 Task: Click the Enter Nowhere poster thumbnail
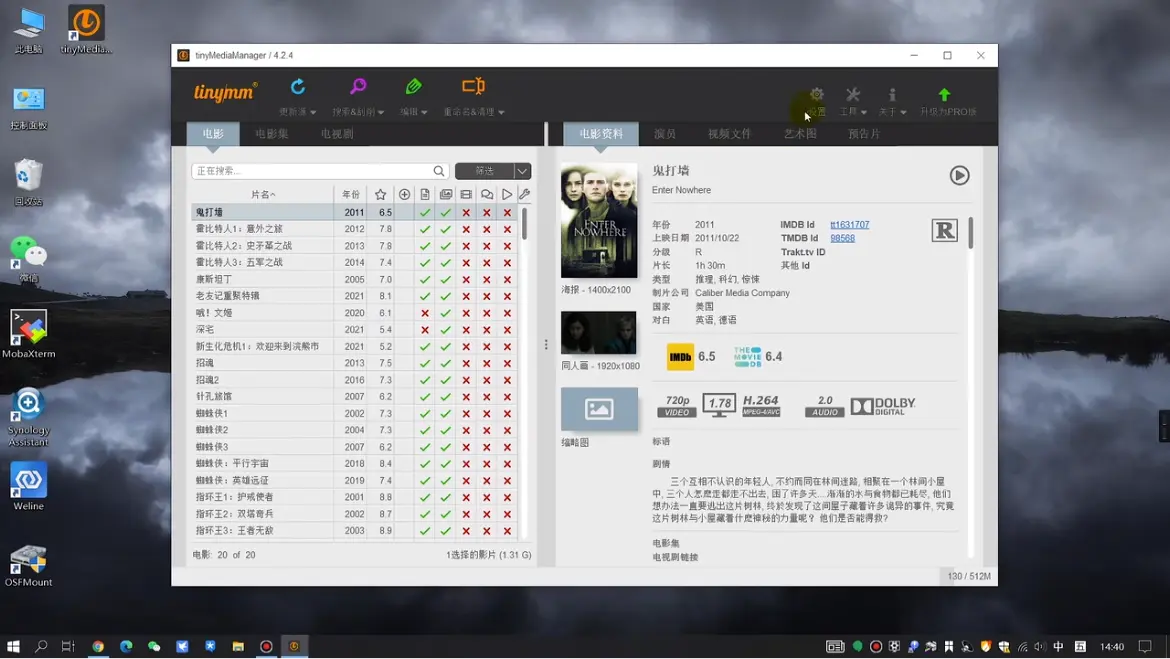pos(599,221)
